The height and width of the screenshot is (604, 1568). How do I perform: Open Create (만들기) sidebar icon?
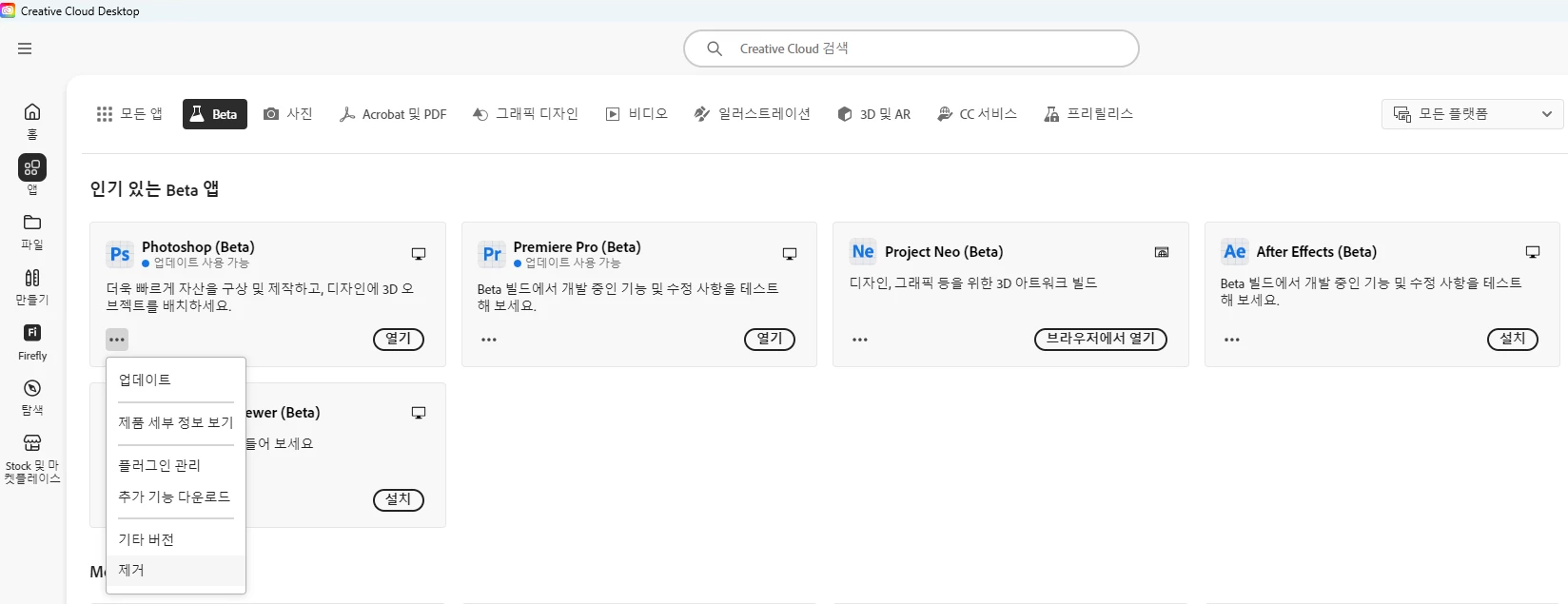32,286
